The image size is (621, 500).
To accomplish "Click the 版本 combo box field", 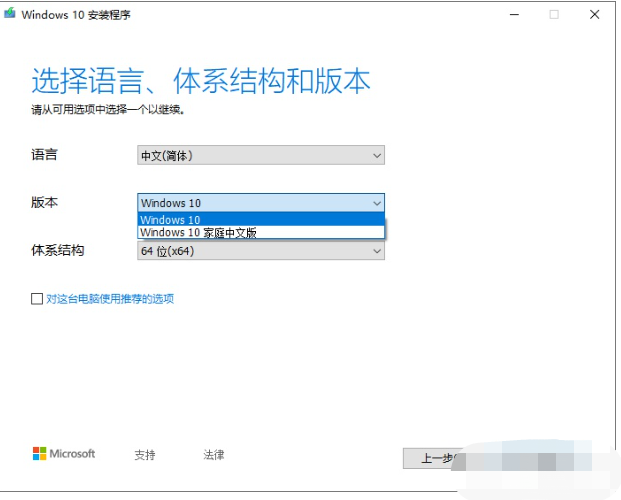I will tap(261, 203).
